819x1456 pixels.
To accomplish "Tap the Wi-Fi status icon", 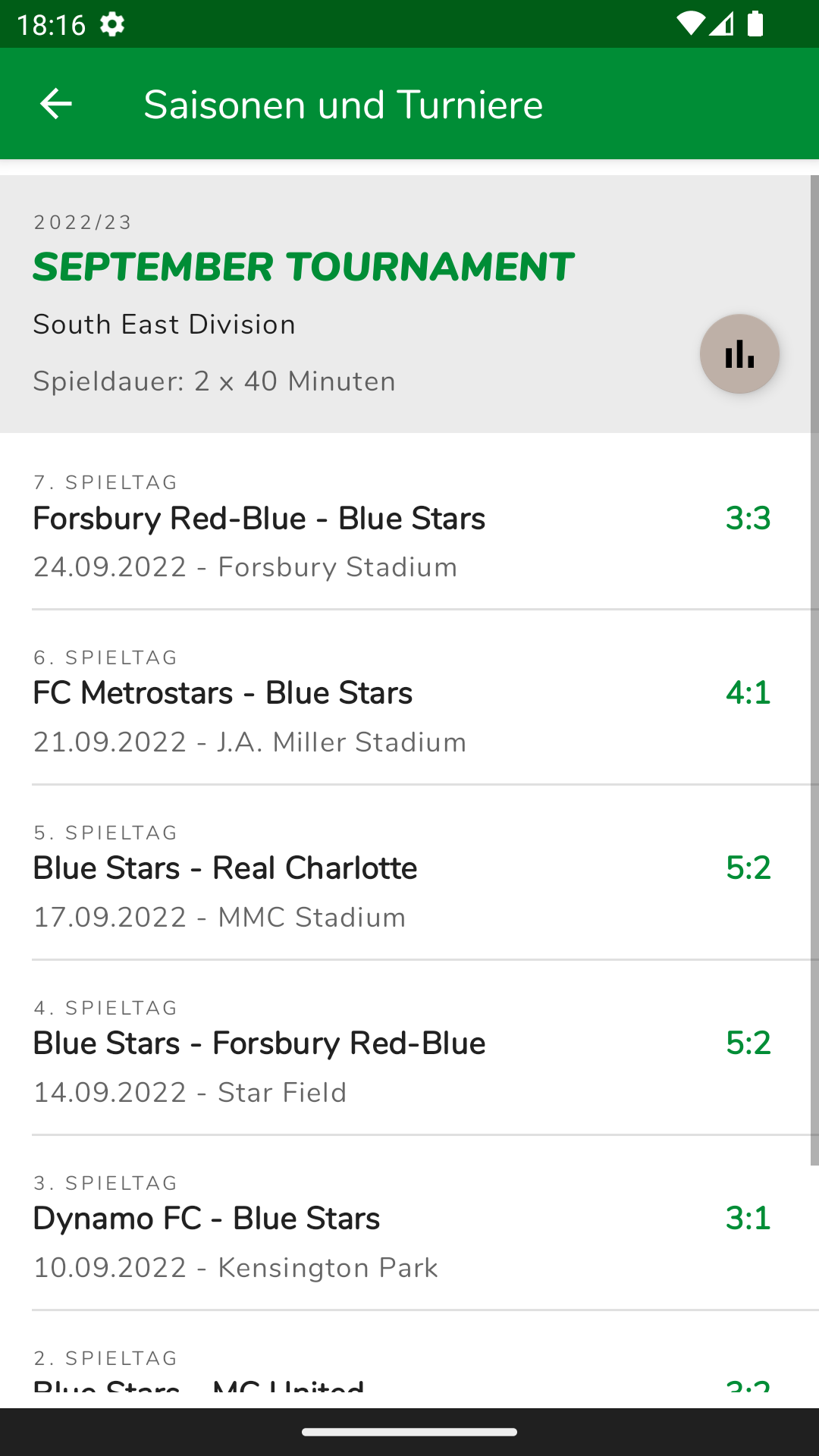I will pos(690,24).
